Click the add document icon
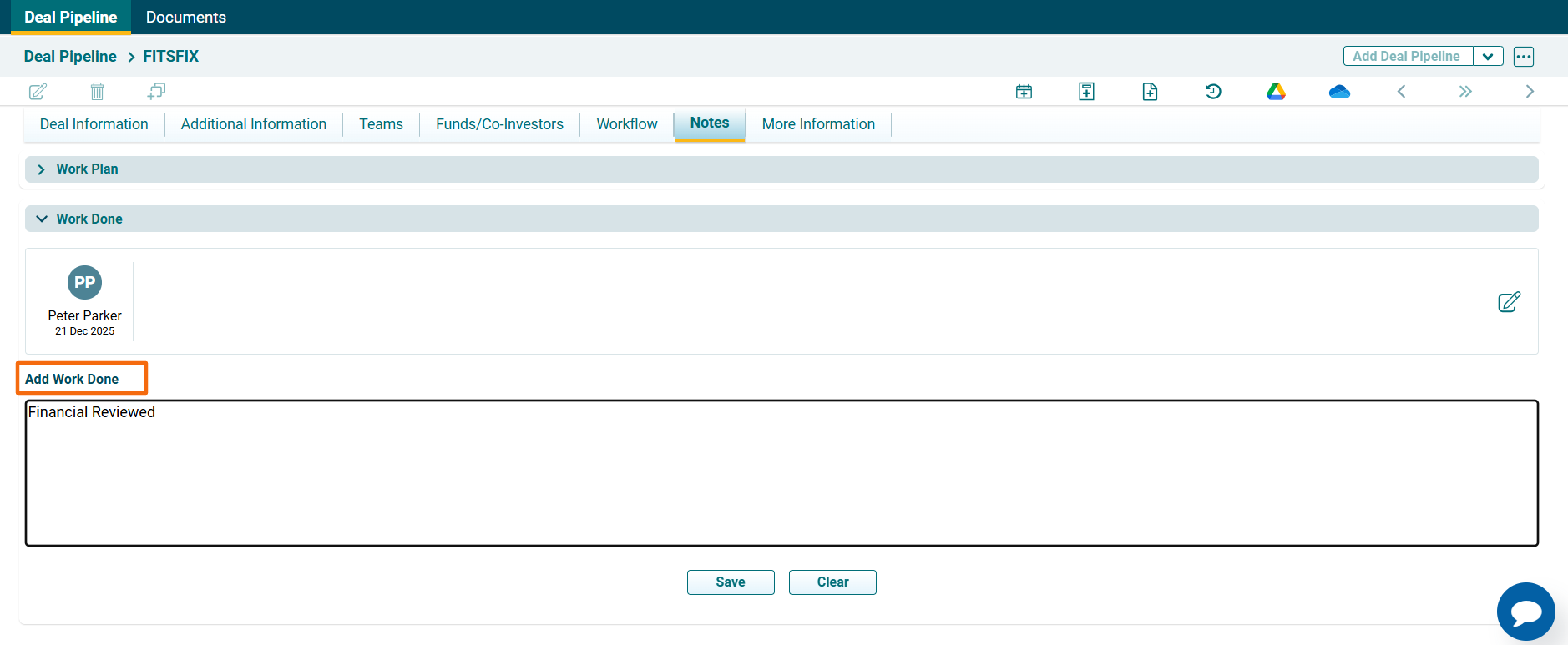The image size is (1568, 645). point(1150,92)
